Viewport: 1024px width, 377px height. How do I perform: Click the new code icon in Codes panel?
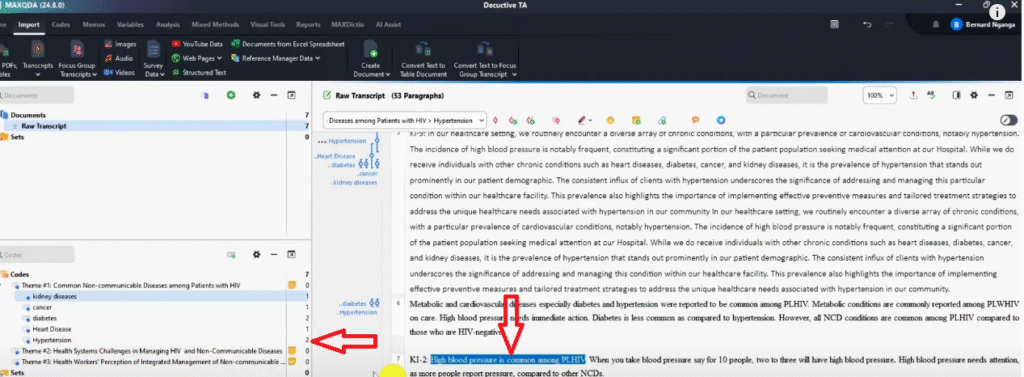(x=231, y=254)
